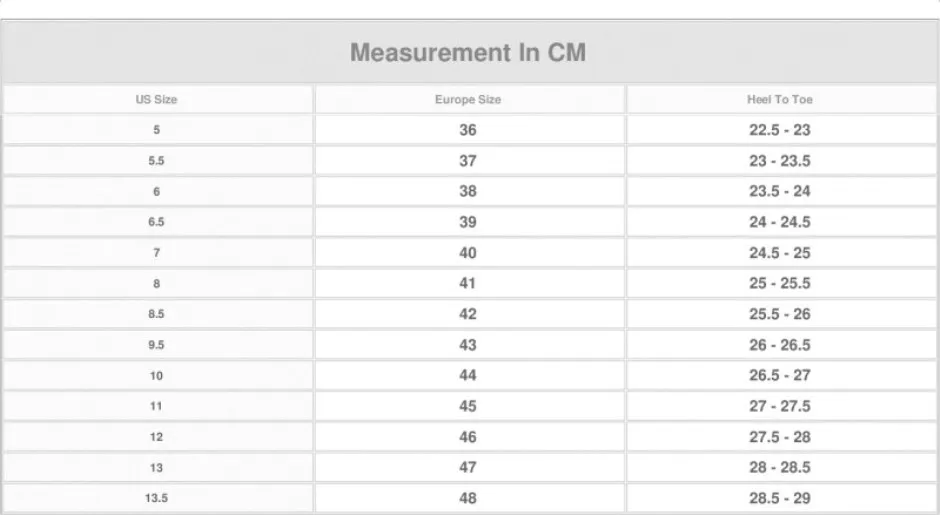Click the 27 - 27.5 measurement cell
Image resolution: width=940 pixels, height=515 pixels.
click(781, 406)
